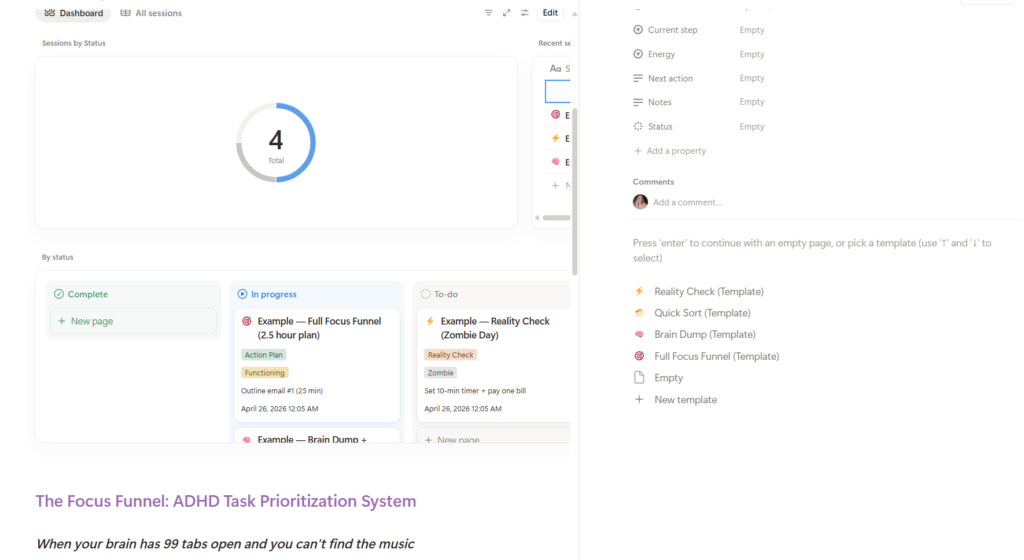Click the empty circle icon beside To-do
This screenshot has width=1024, height=560.
426,294
